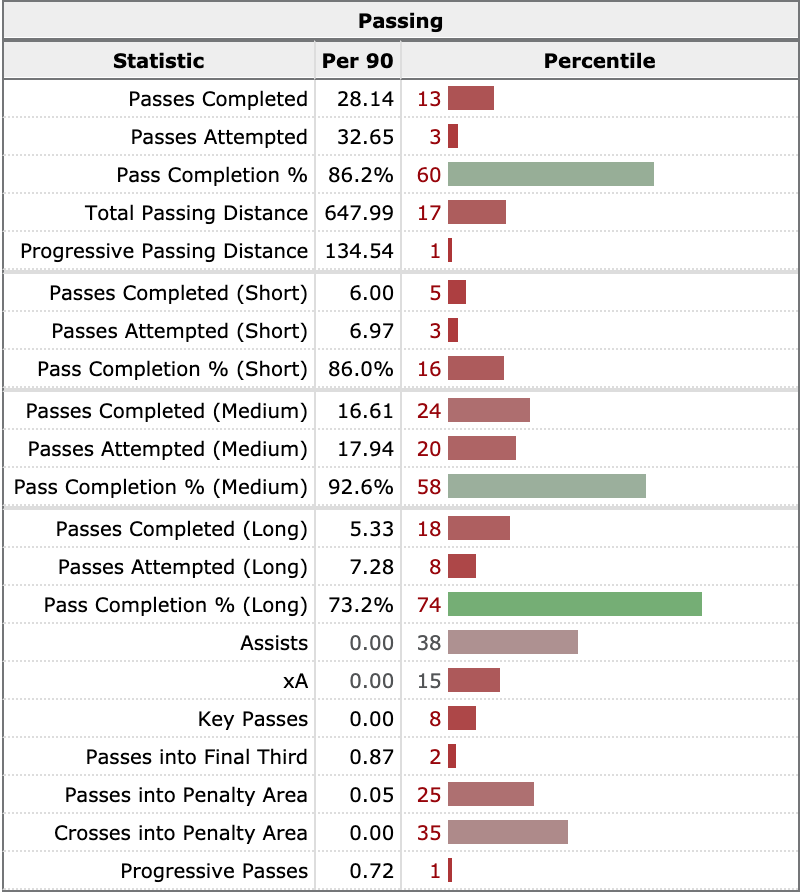
Task: Click the Passing table title
Action: (x=400, y=20)
